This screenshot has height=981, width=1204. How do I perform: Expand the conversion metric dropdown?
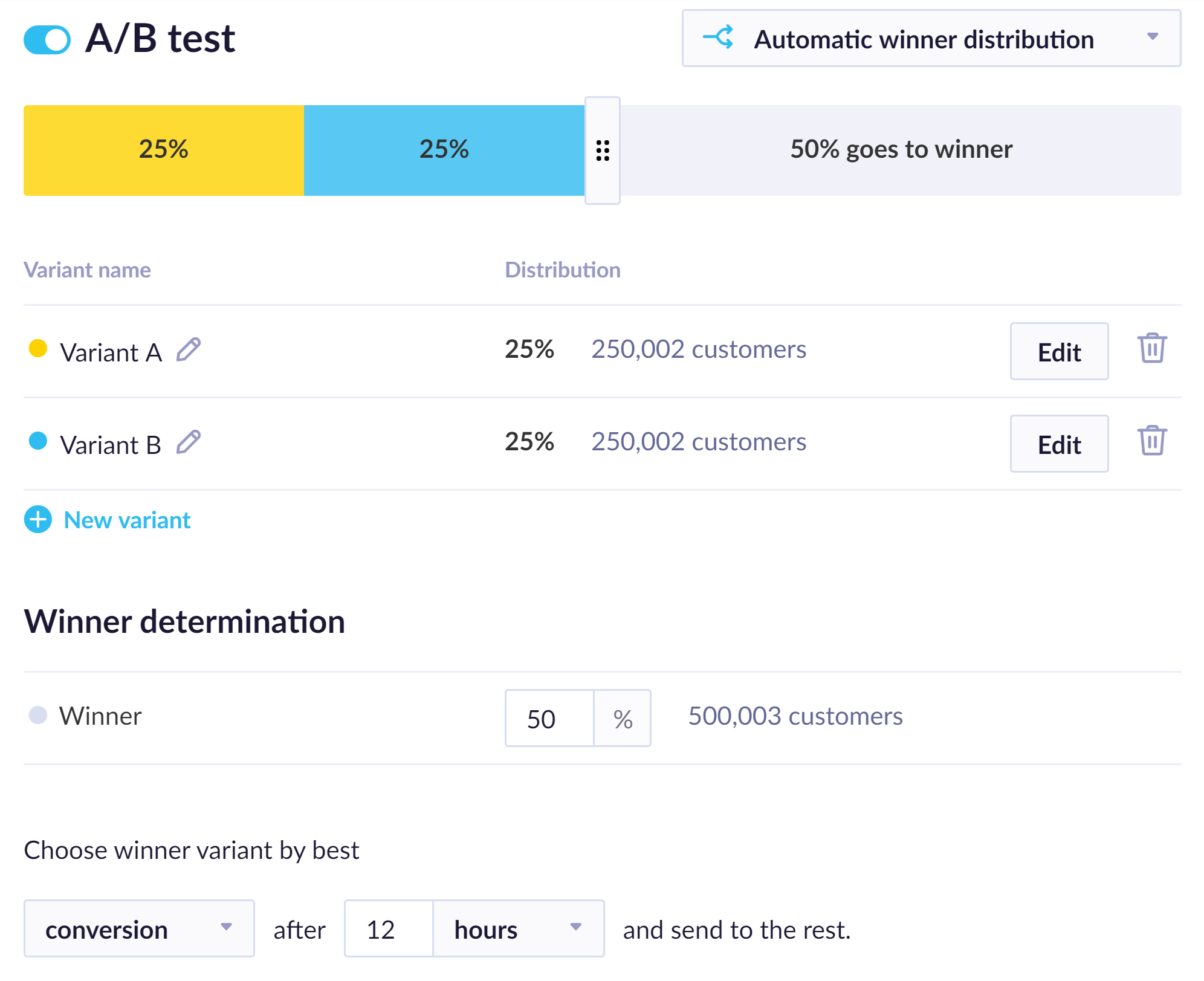click(139, 929)
